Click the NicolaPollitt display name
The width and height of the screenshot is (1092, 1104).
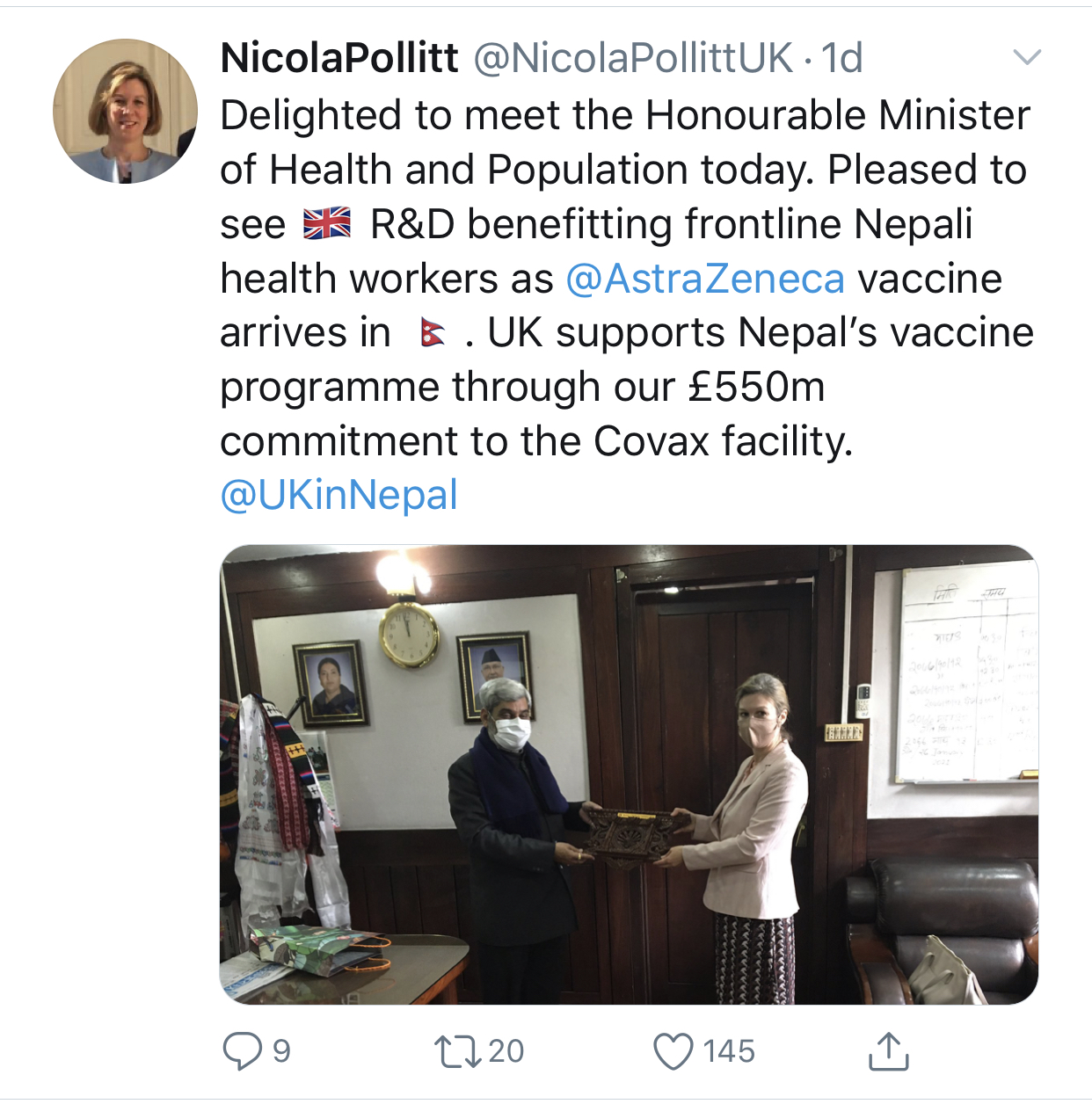339,59
